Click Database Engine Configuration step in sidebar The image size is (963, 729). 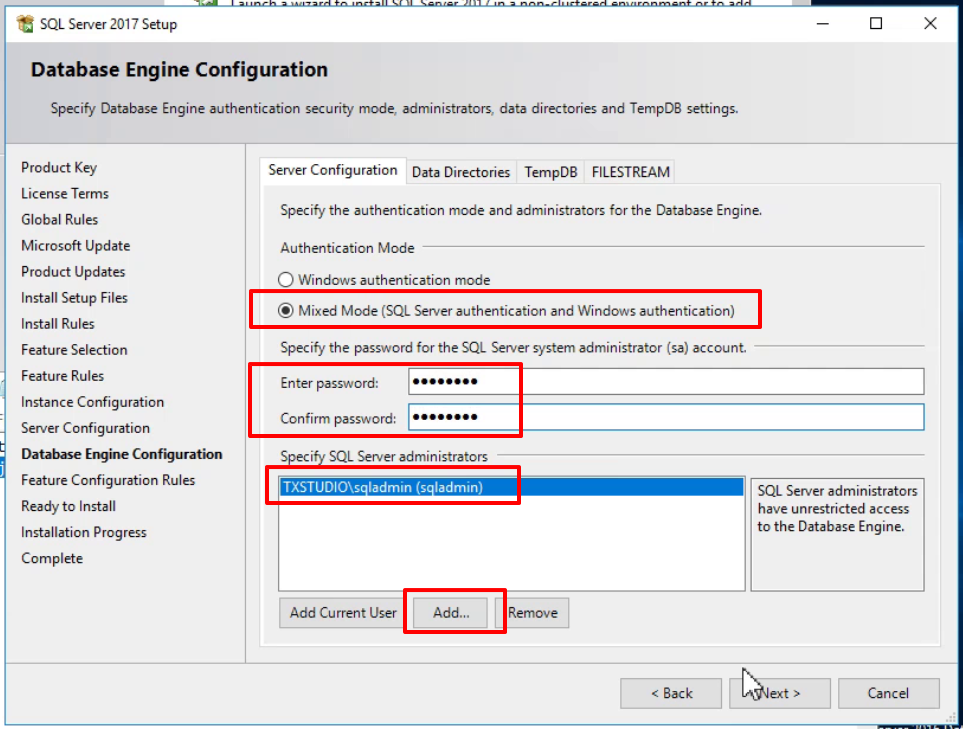122,454
